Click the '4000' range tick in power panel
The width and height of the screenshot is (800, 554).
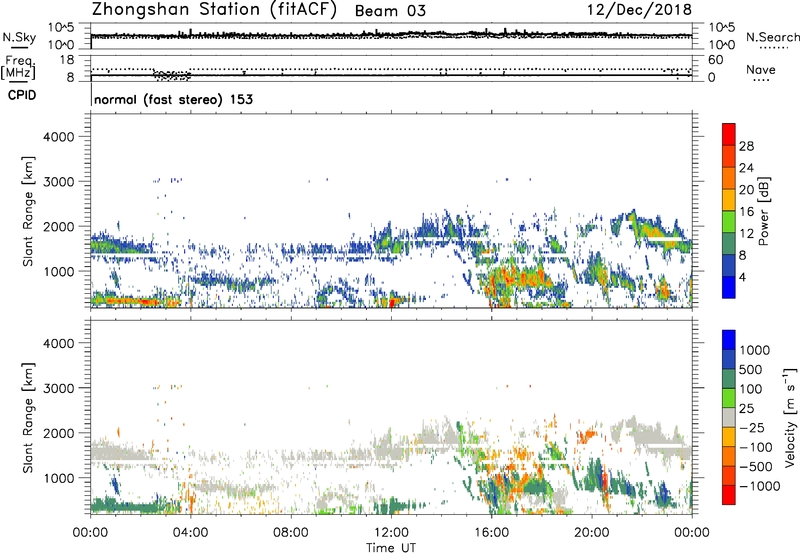pyautogui.click(x=58, y=137)
